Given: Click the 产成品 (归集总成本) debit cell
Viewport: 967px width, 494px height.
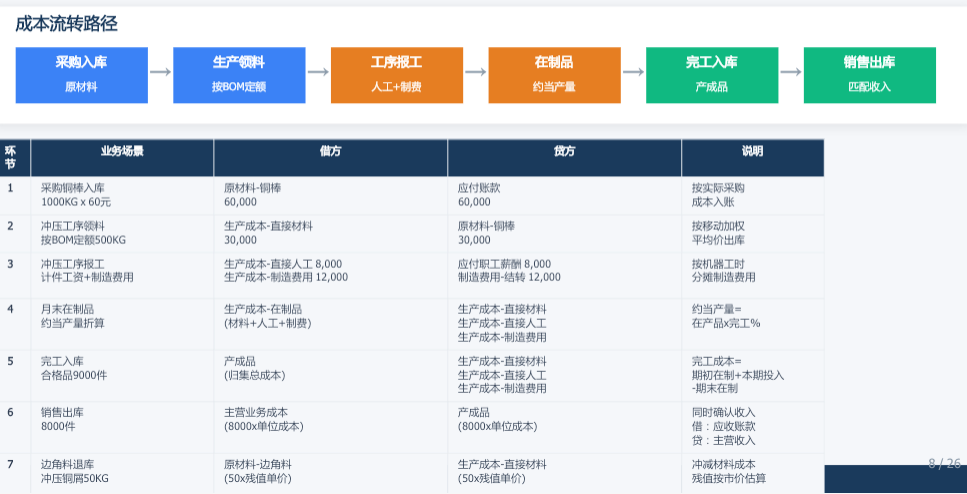Looking at the screenshot, I should click(331, 376).
